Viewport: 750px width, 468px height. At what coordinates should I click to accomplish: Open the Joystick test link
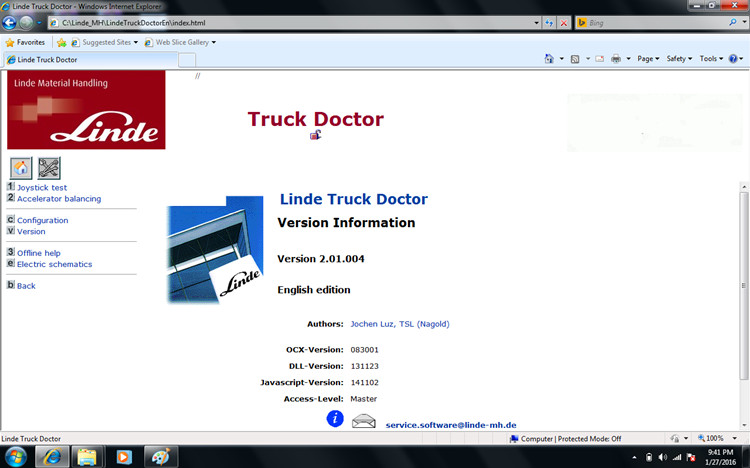coord(42,188)
